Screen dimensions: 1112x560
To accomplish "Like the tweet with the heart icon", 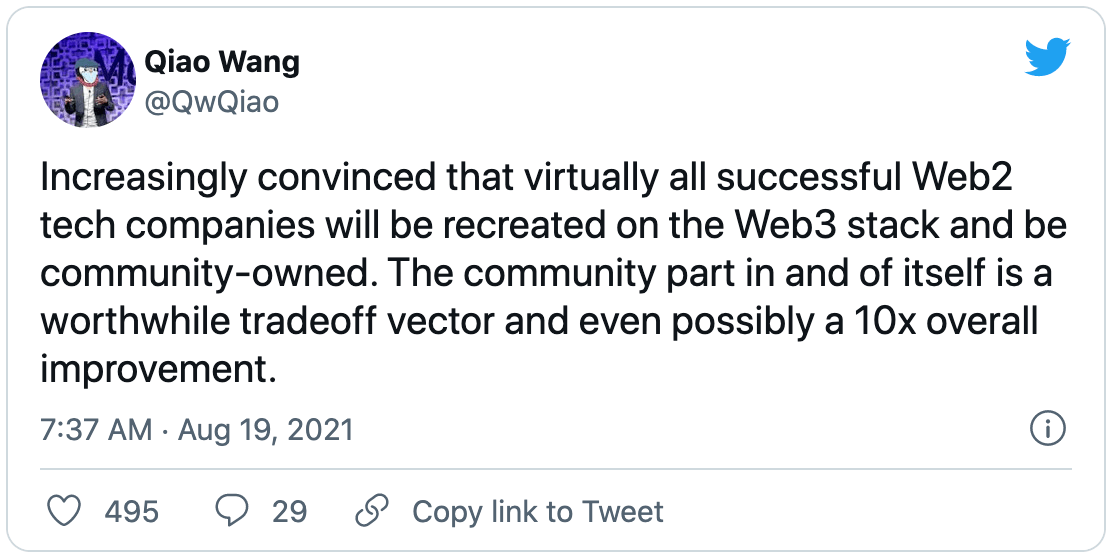I will click(x=65, y=512).
